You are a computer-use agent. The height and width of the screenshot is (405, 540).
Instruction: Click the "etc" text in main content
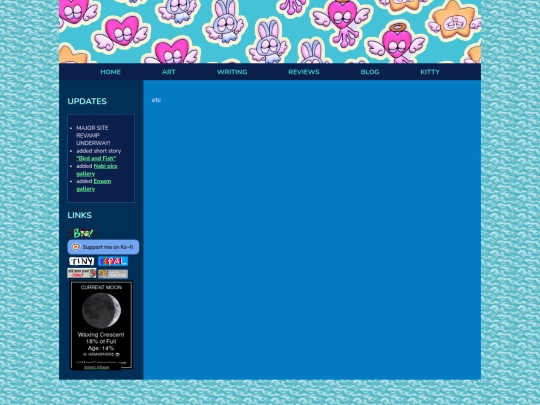pos(156,100)
